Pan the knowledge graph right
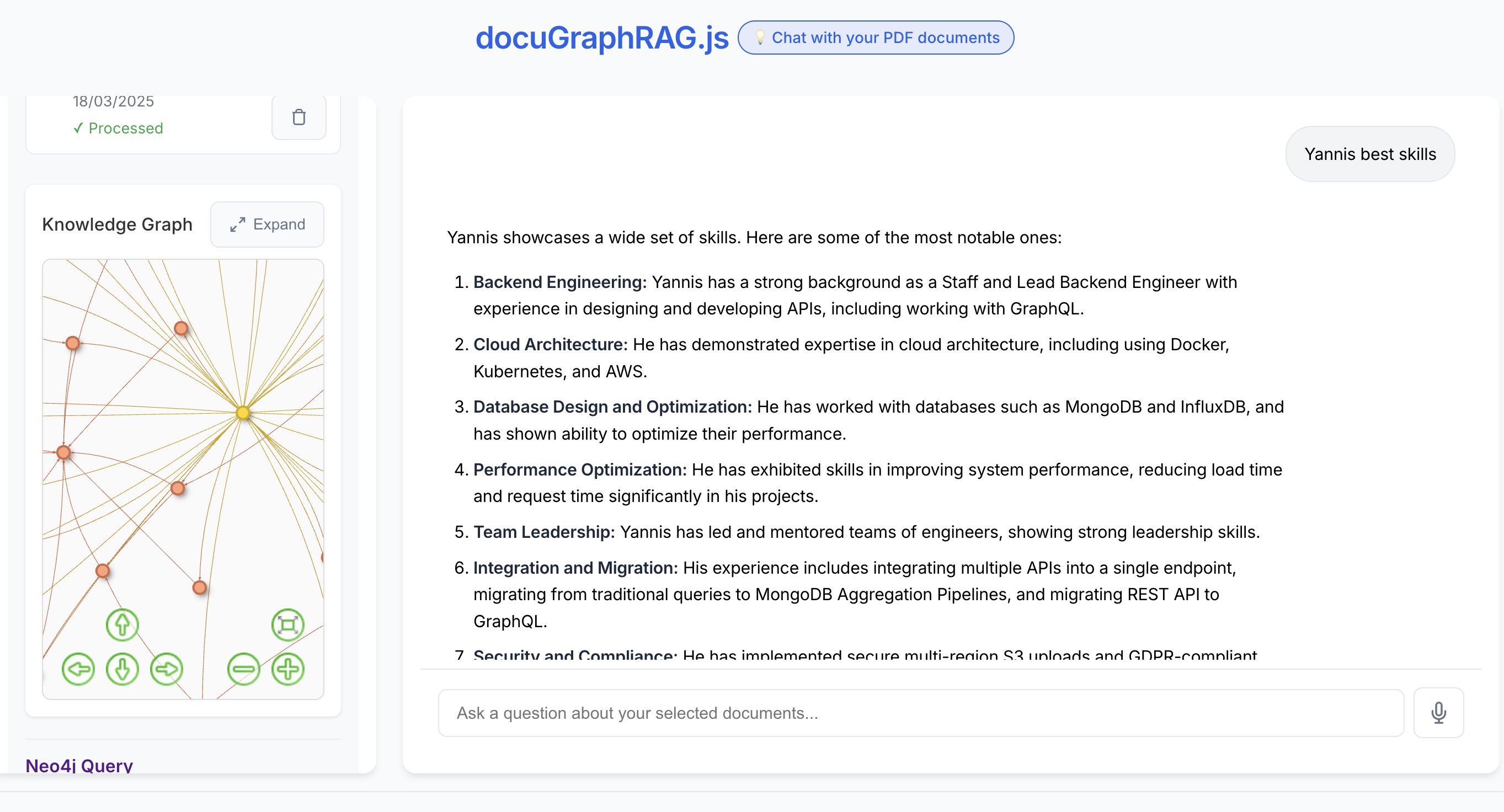This screenshot has height=812, width=1504. pos(167,669)
